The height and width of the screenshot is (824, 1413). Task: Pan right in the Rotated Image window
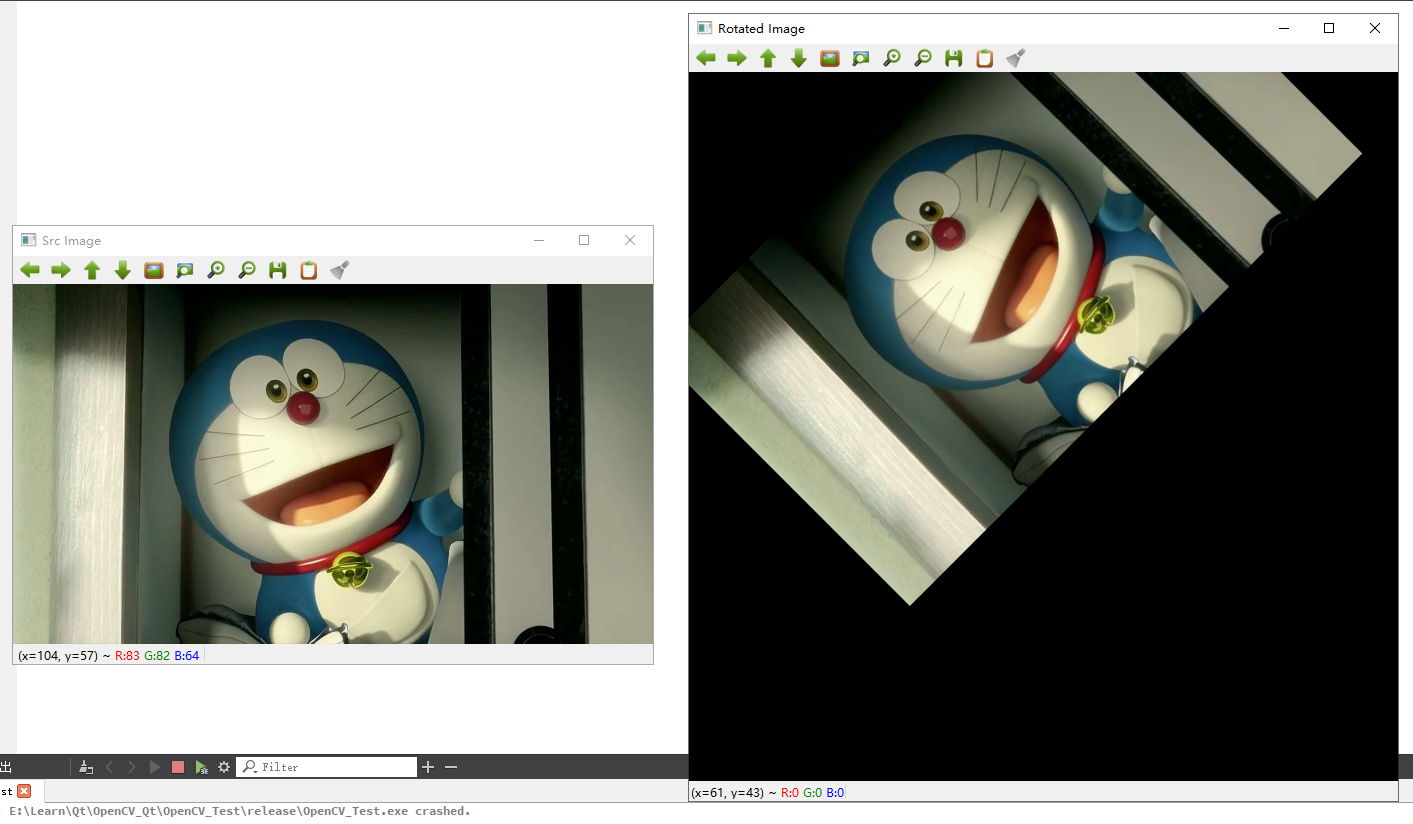coord(737,58)
